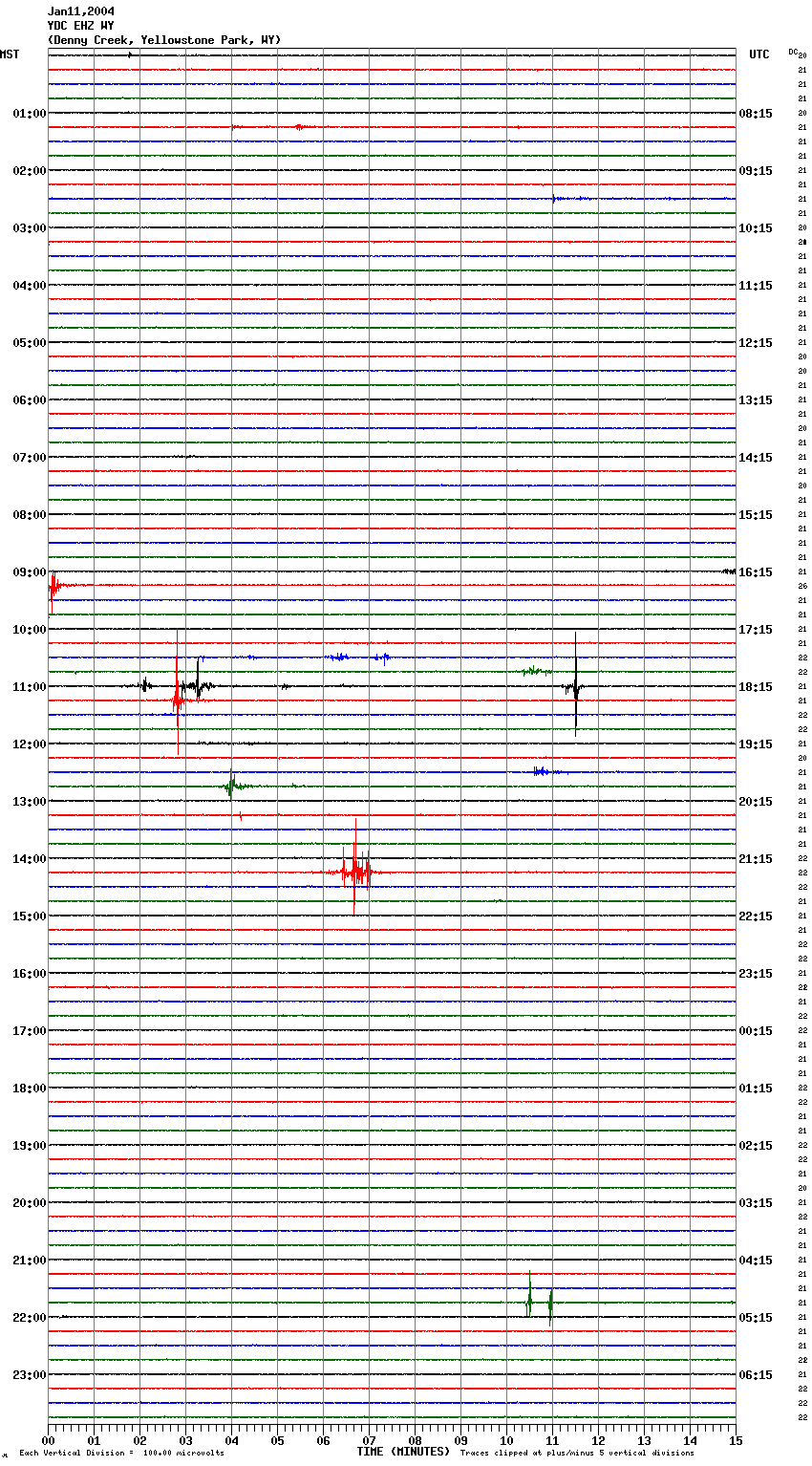Click the 05:00 MST time label

click(30, 343)
